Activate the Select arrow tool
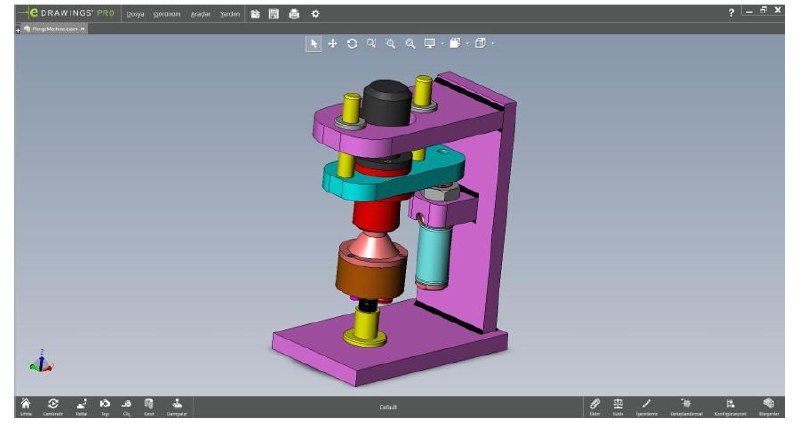 pos(314,44)
